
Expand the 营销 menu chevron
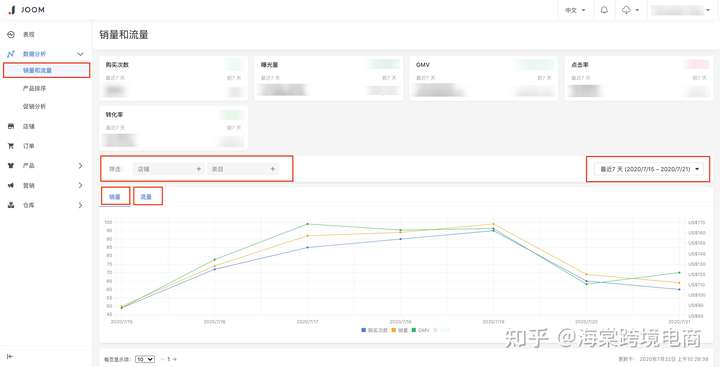pyautogui.click(x=80, y=186)
